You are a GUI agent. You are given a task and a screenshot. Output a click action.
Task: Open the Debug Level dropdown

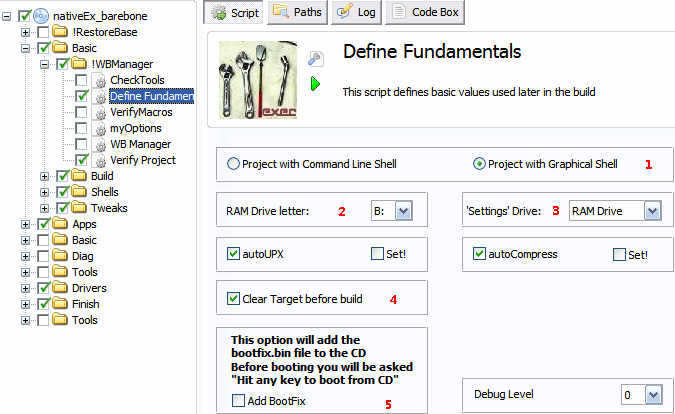pos(653,395)
